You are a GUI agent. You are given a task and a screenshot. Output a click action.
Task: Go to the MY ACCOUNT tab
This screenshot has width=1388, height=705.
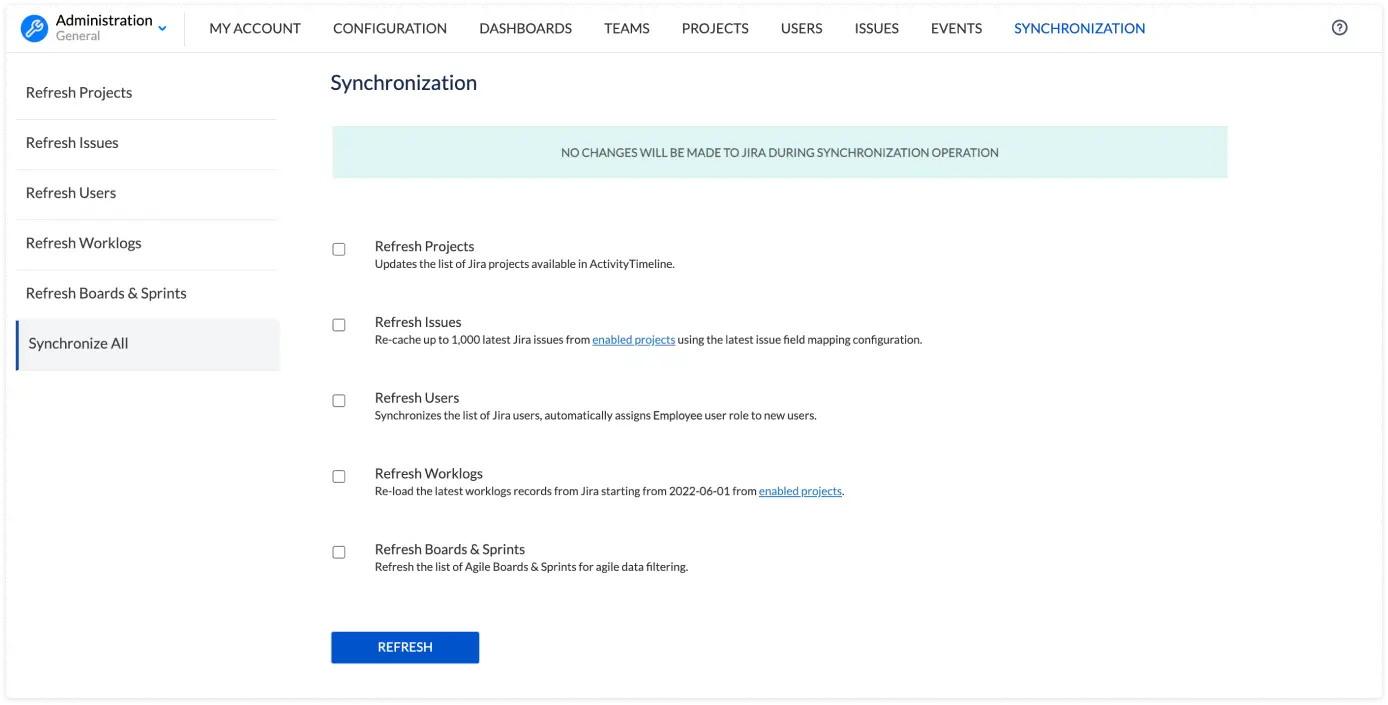point(255,28)
